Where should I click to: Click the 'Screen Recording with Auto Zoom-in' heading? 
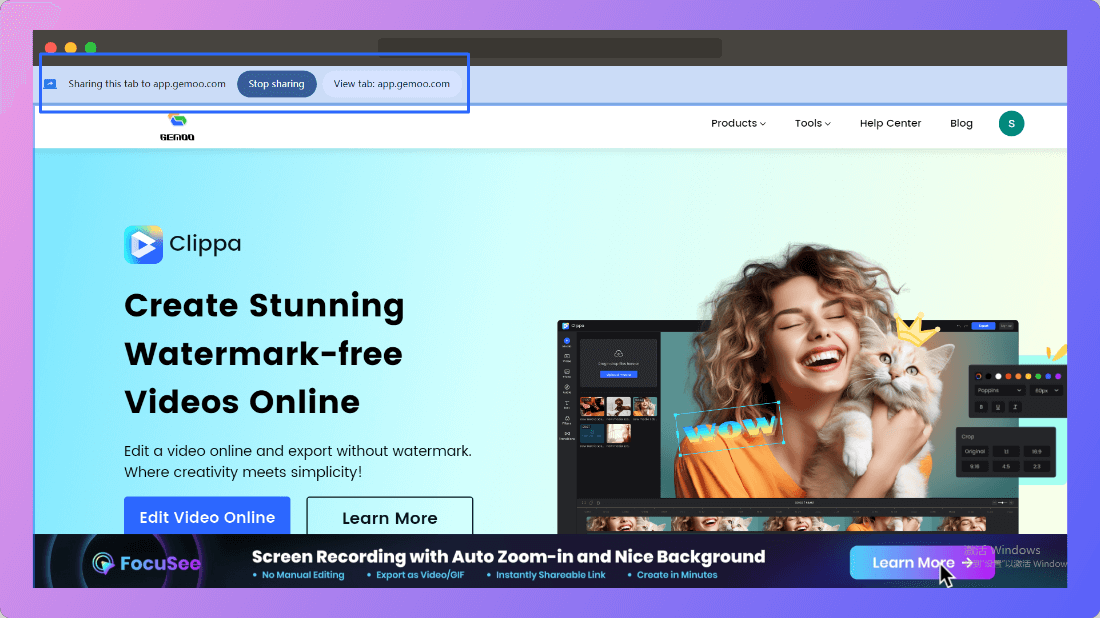tap(508, 557)
